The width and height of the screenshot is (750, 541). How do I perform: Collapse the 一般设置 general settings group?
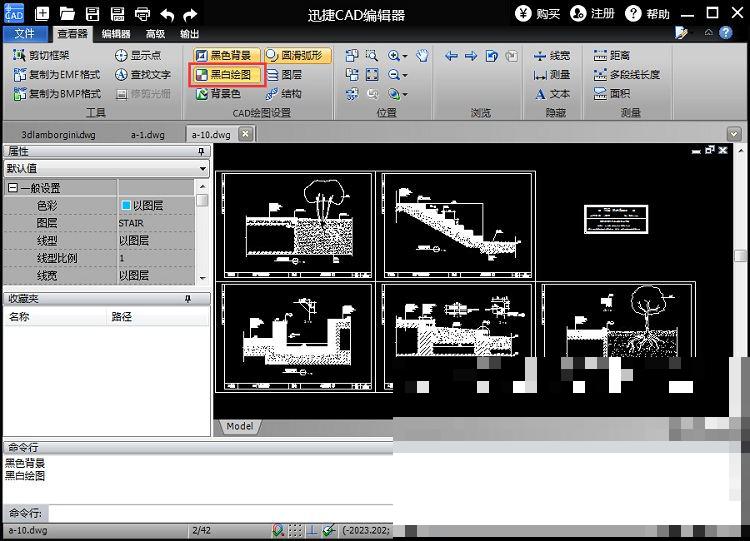pos(12,188)
